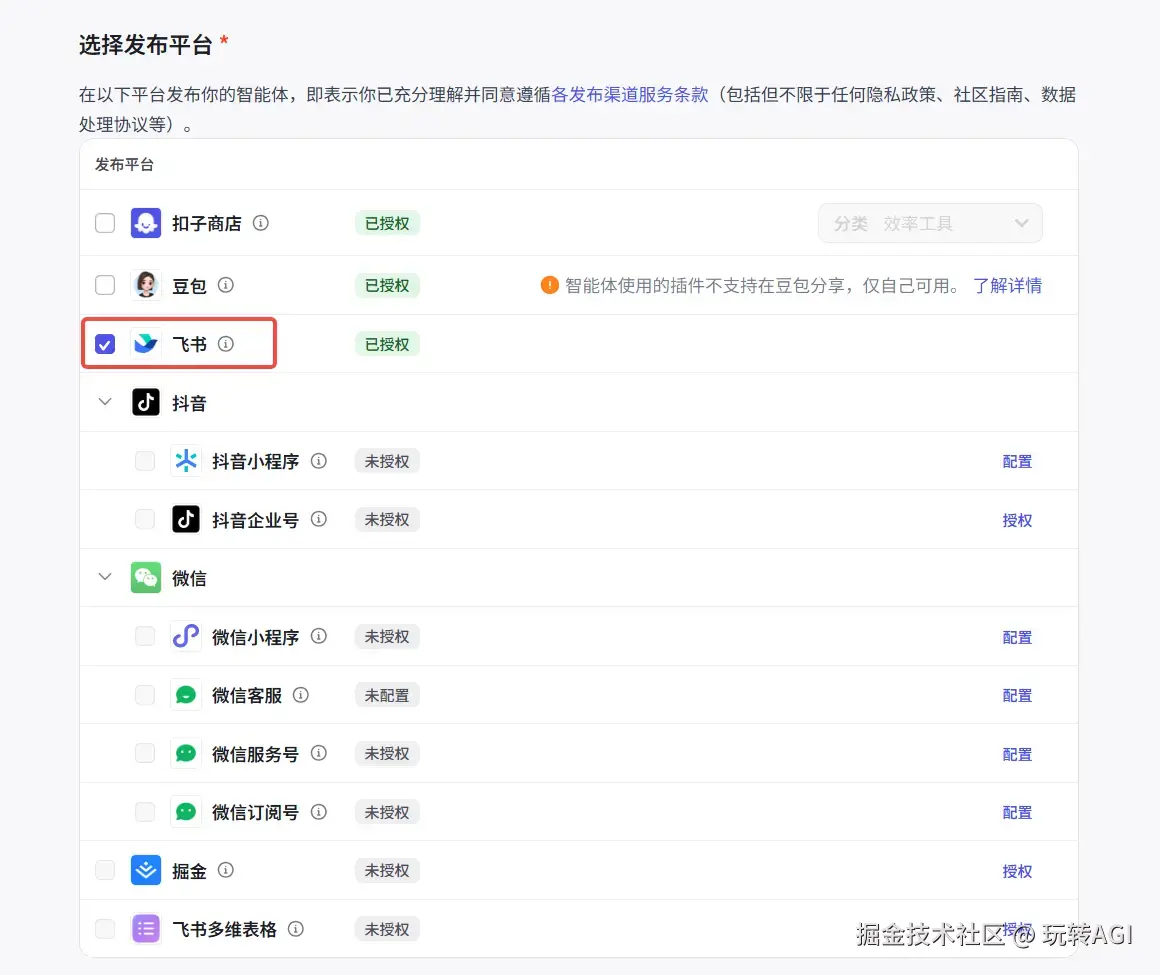Click 授权 for 抖音企业号
The height and width of the screenshot is (975, 1160).
coord(1016,520)
